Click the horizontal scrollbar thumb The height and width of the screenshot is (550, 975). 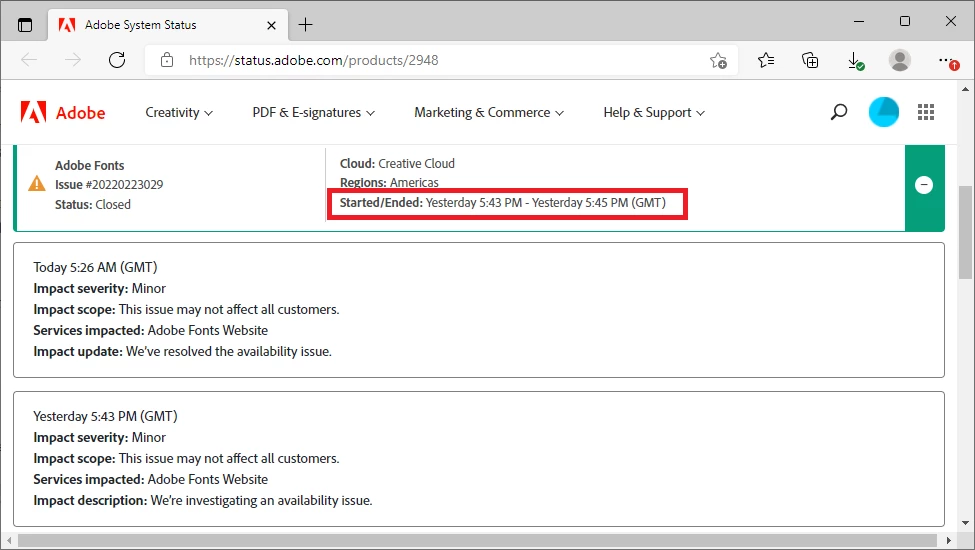point(478,540)
